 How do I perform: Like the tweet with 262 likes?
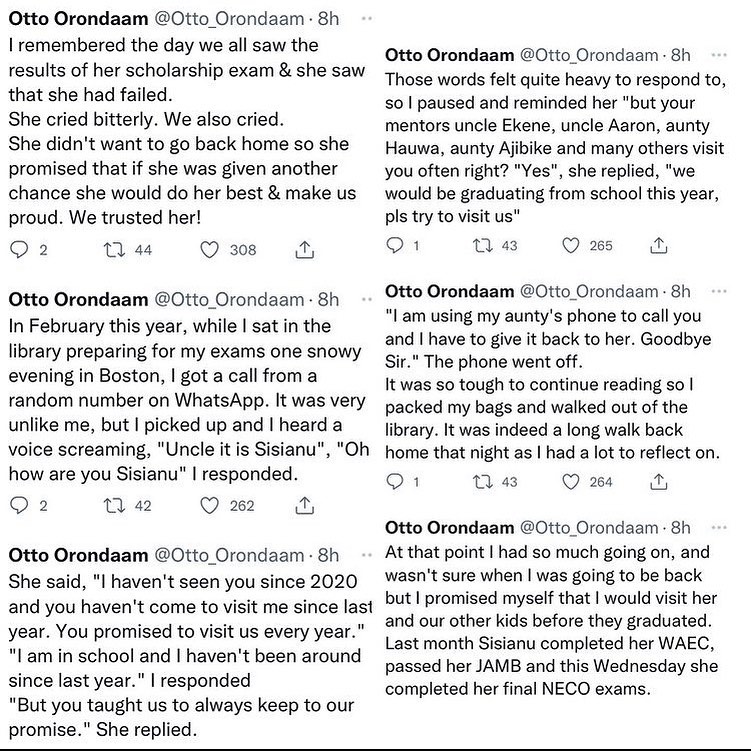(209, 506)
